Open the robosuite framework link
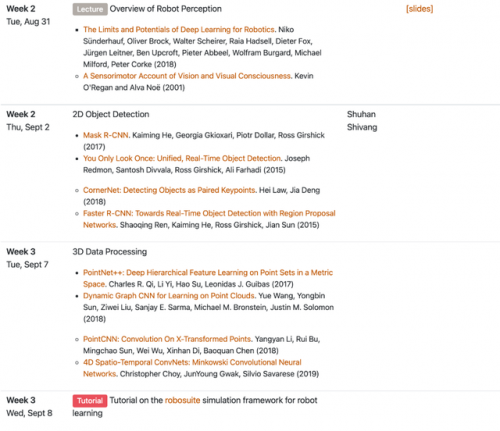The width and height of the screenshot is (500, 431). click(182, 400)
